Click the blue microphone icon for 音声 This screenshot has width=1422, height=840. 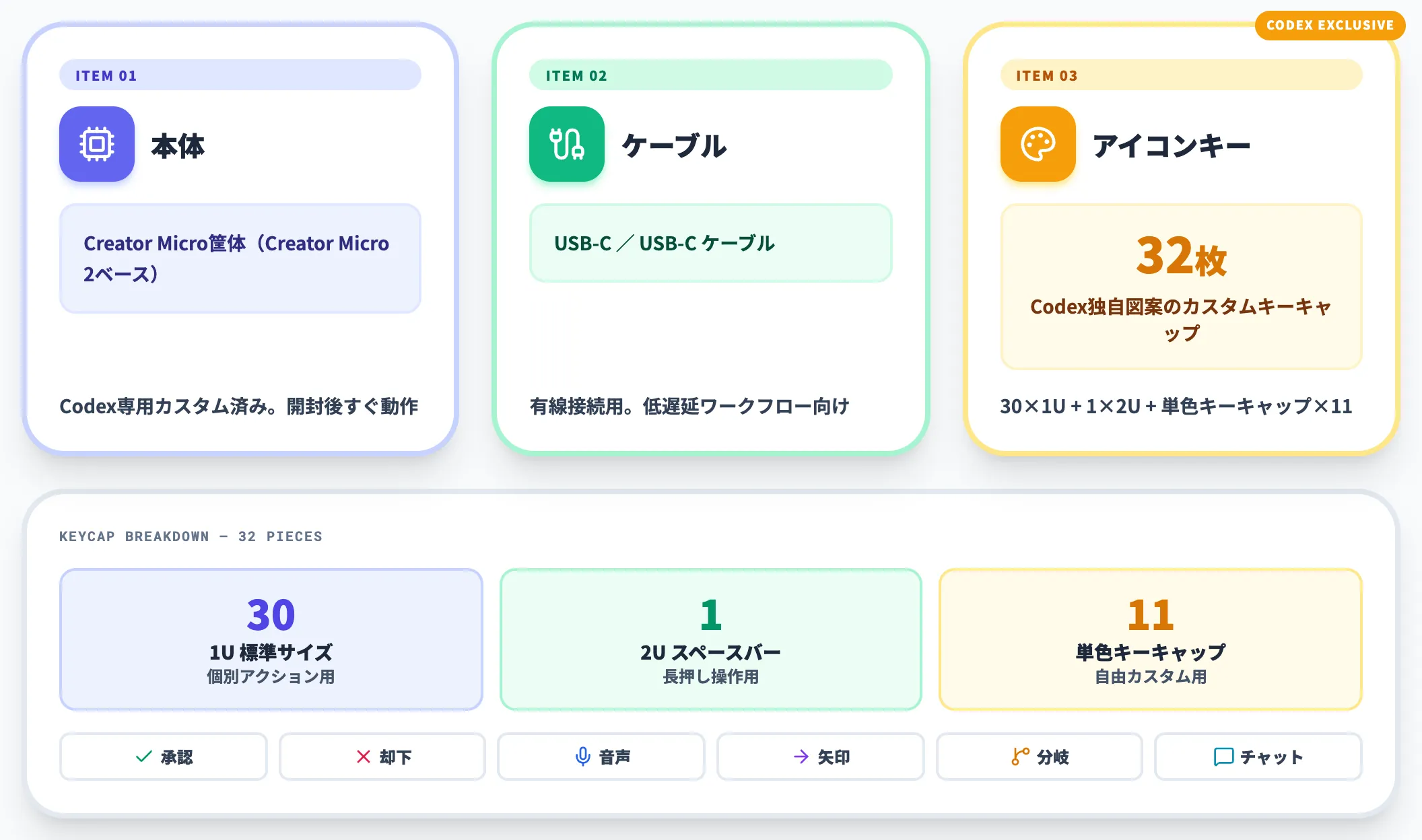tap(583, 757)
